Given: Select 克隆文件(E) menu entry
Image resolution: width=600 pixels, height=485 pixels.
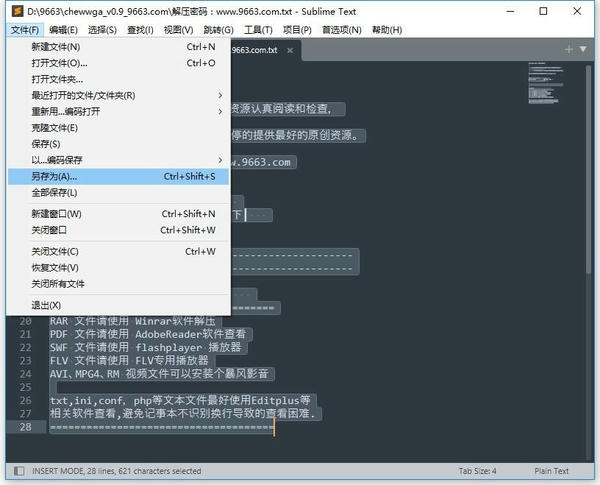Looking at the screenshot, I should [118, 128].
